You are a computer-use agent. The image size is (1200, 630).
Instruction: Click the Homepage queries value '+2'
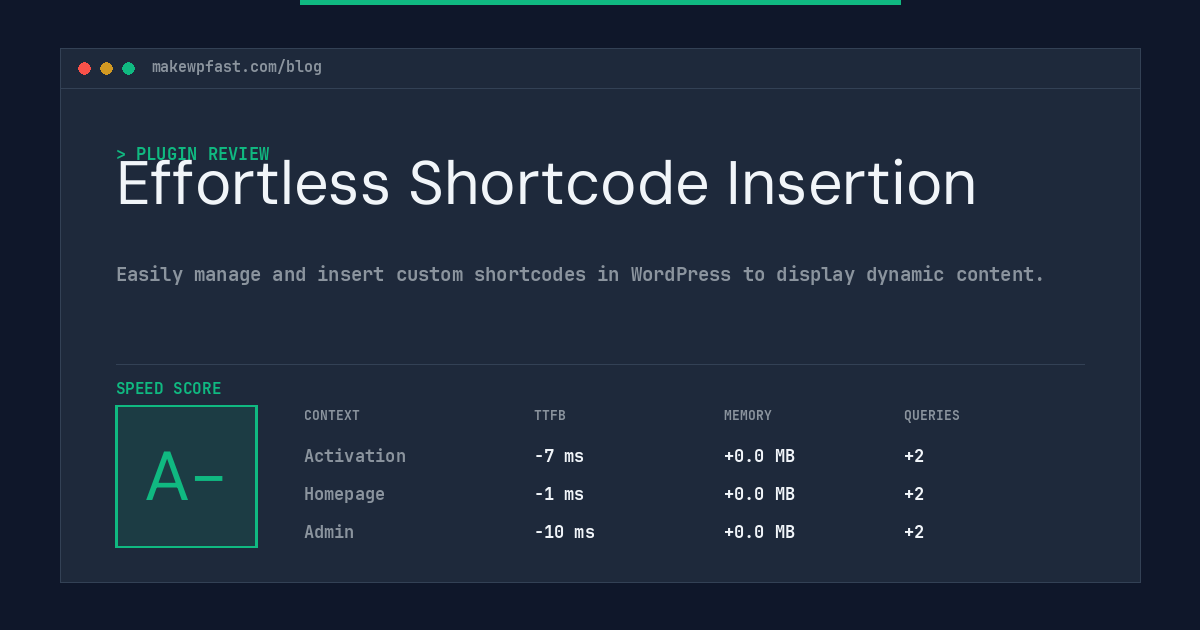914,494
